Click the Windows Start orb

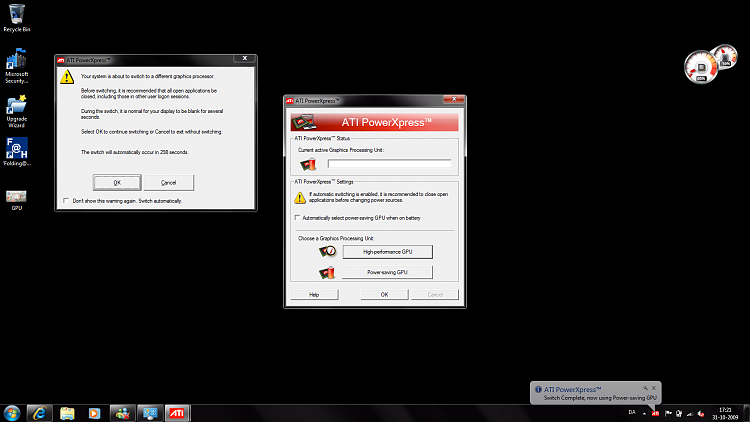pyautogui.click(x=12, y=413)
